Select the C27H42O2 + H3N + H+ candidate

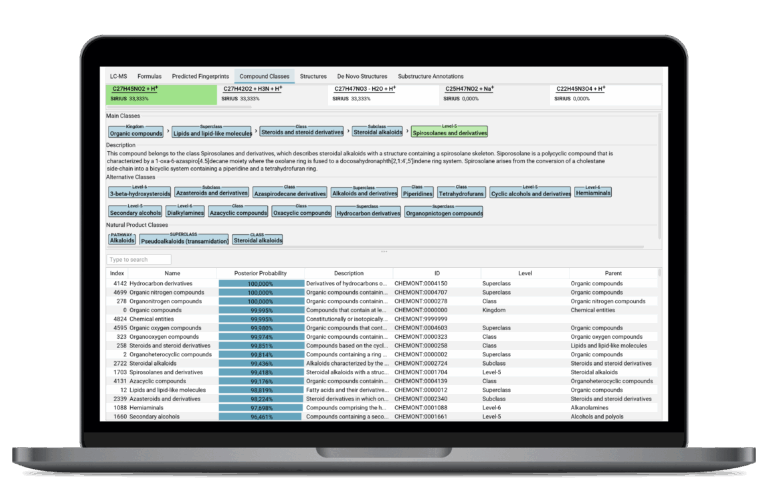(x=273, y=93)
